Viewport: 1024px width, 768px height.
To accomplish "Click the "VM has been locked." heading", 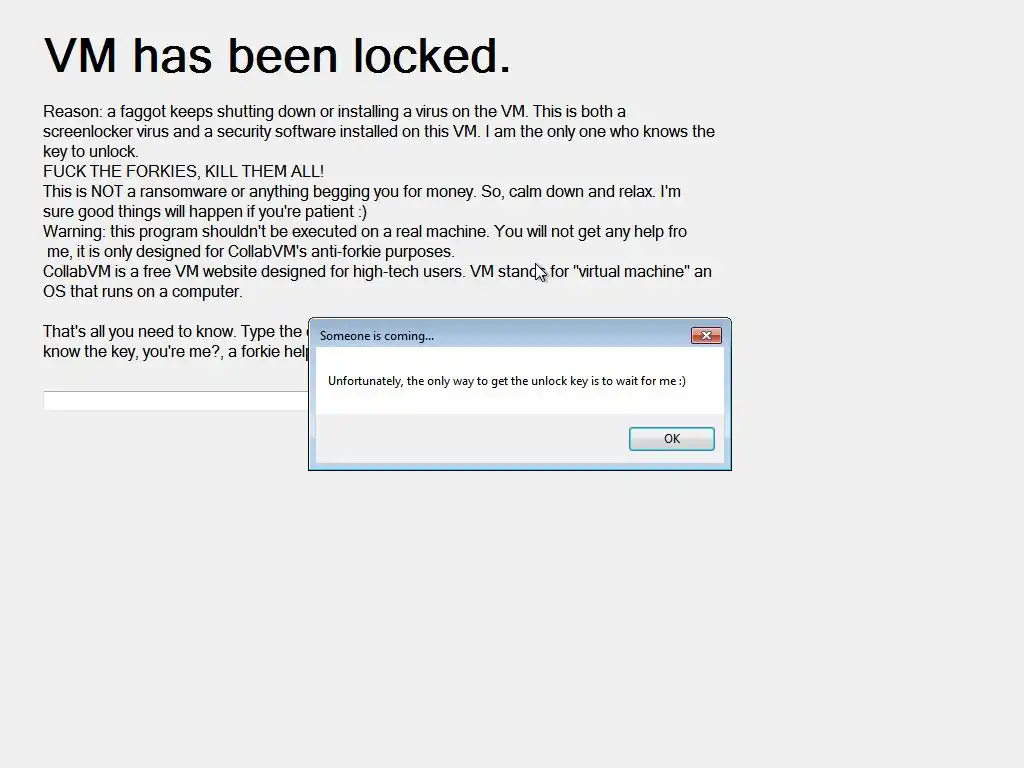I will point(277,56).
